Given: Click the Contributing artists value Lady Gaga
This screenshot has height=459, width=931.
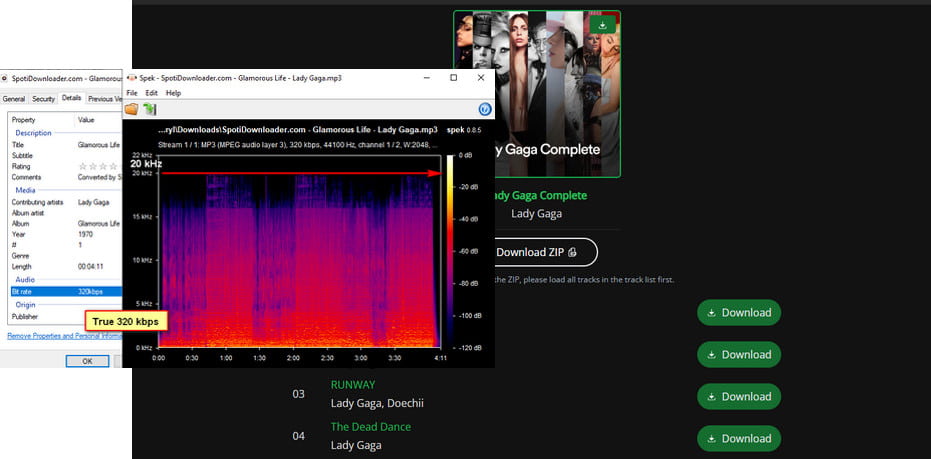Looking at the screenshot, I should pyautogui.click(x=93, y=202).
